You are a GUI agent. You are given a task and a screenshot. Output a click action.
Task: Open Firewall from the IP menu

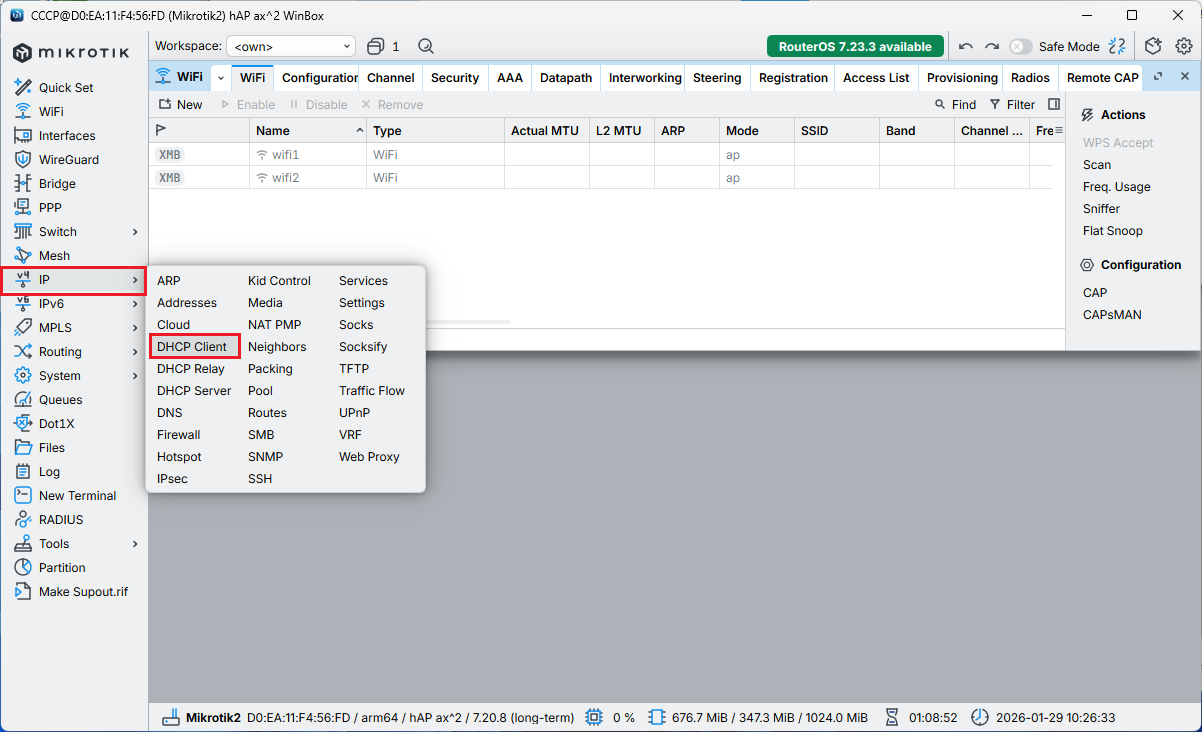(179, 435)
